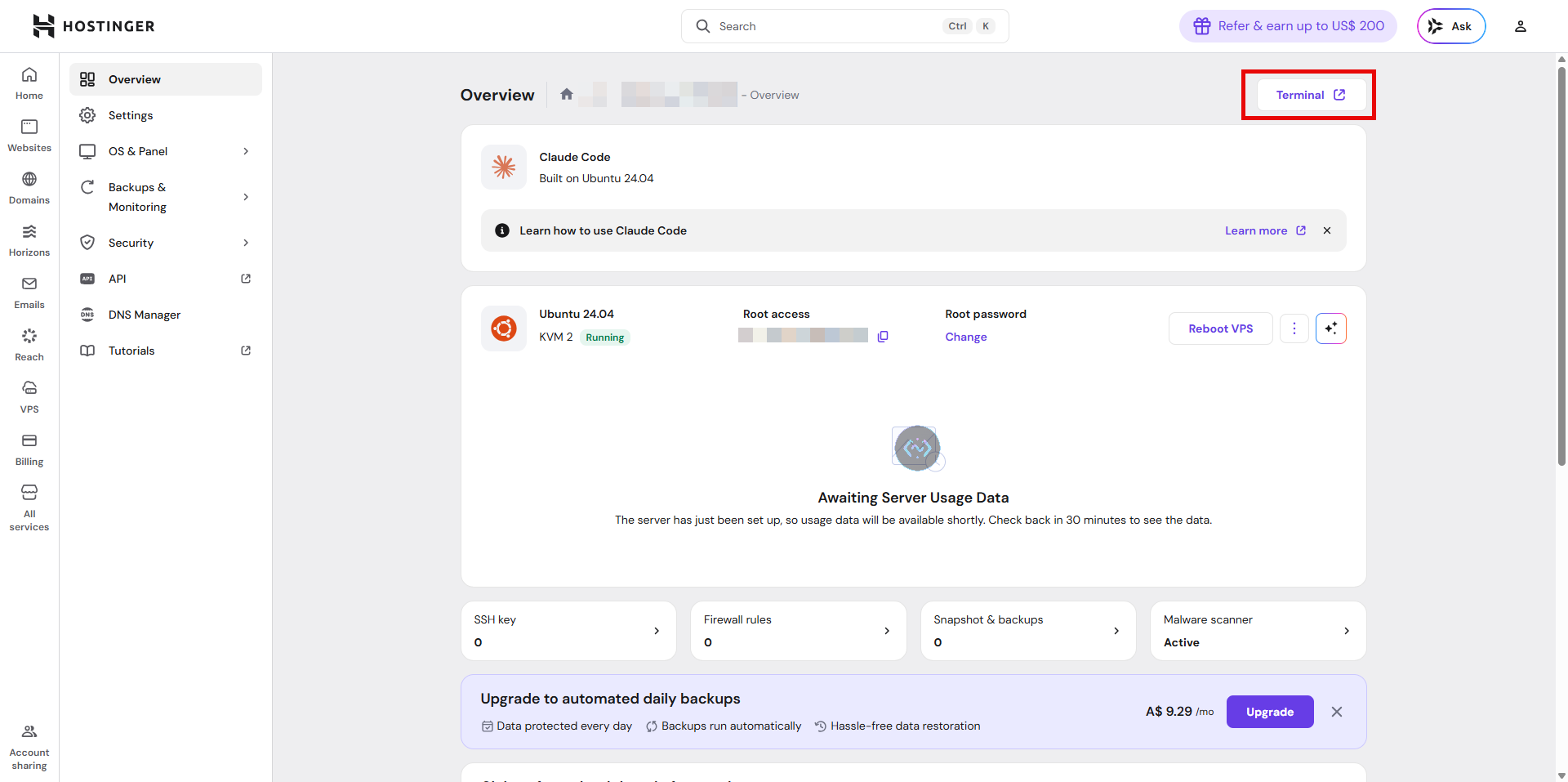Click Reboot VPS button
The width and height of the screenshot is (1568, 782).
(x=1221, y=328)
